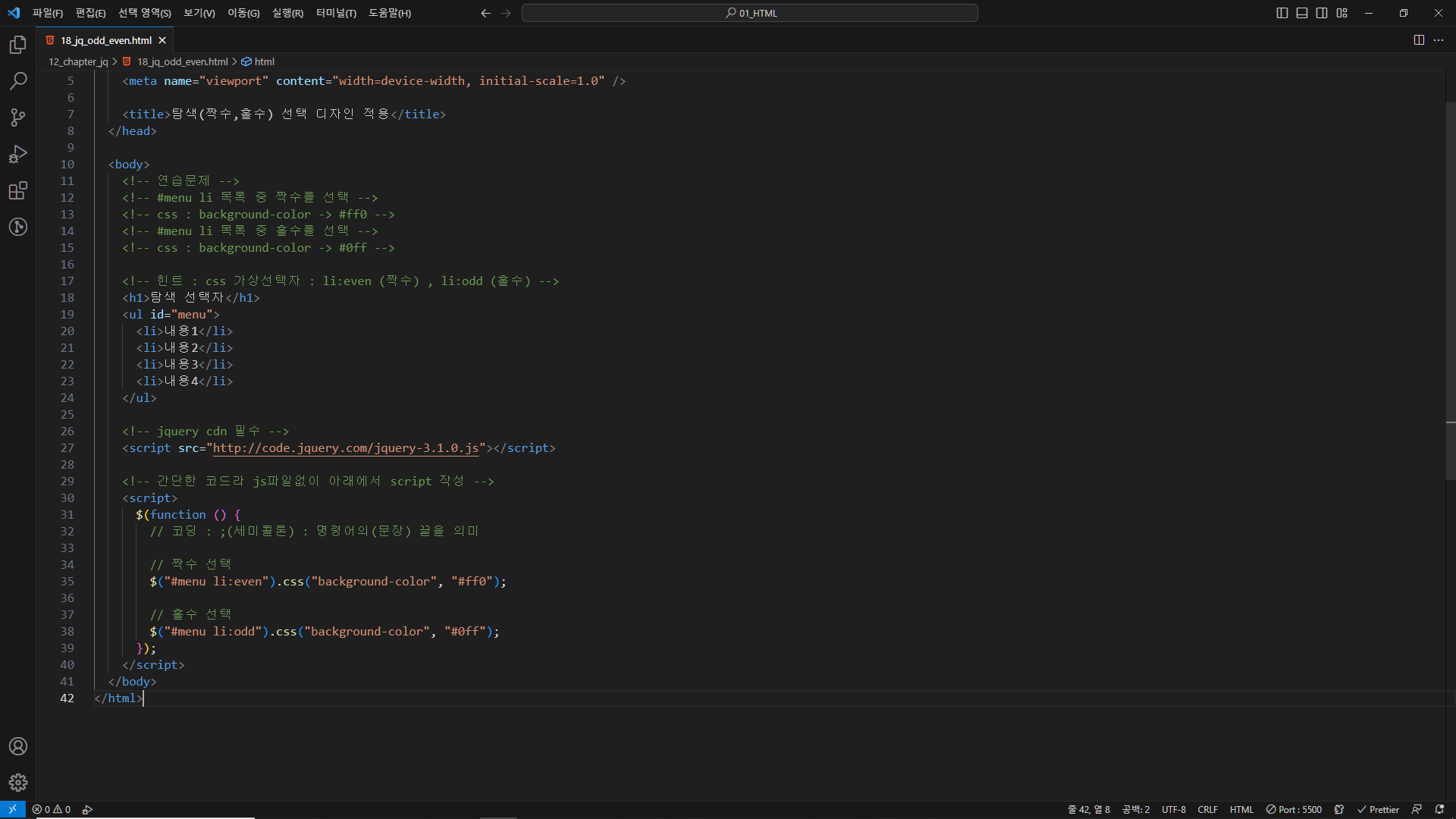Open the Accounts icon in activity bar
Screen dimensions: 1456x819
pyautogui.click(x=18, y=746)
